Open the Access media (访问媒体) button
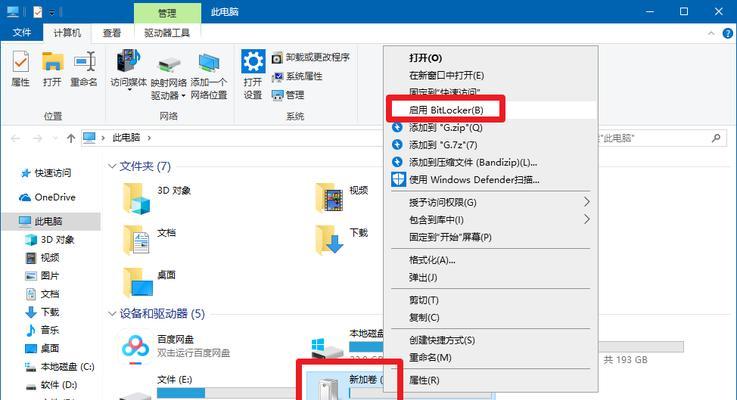The image size is (737, 400). click(x=129, y=70)
